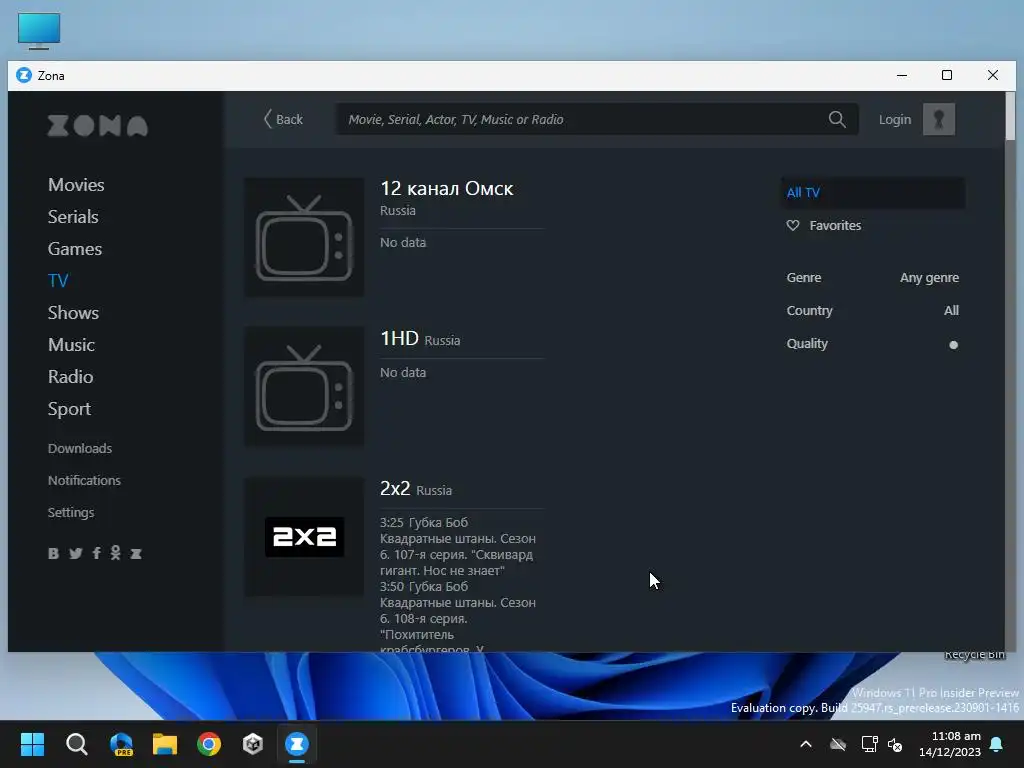
Task: Click the OneDrive cloud tray icon
Action: (x=838, y=744)
